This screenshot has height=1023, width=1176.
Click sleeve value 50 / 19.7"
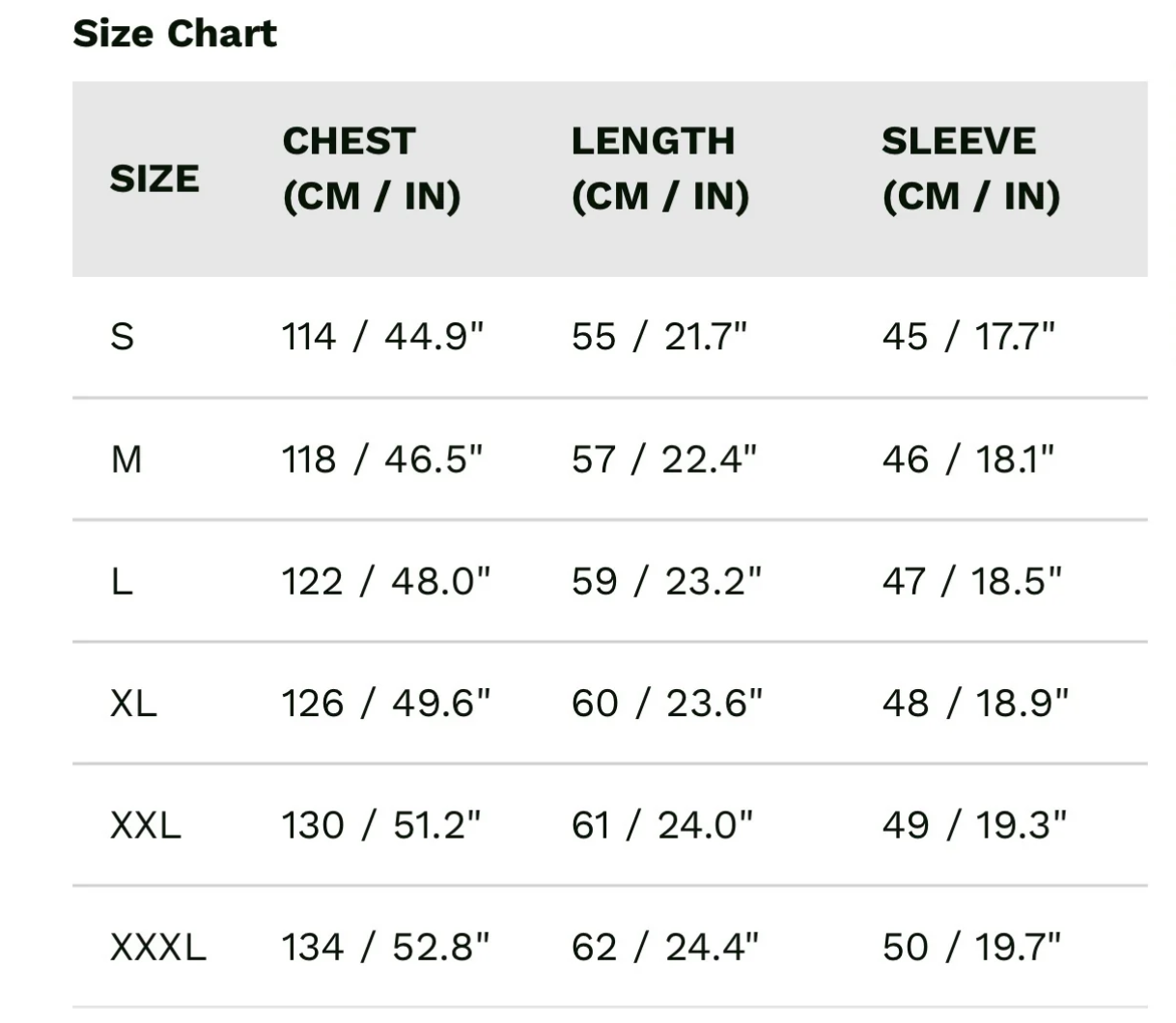(x=971, y=947)
